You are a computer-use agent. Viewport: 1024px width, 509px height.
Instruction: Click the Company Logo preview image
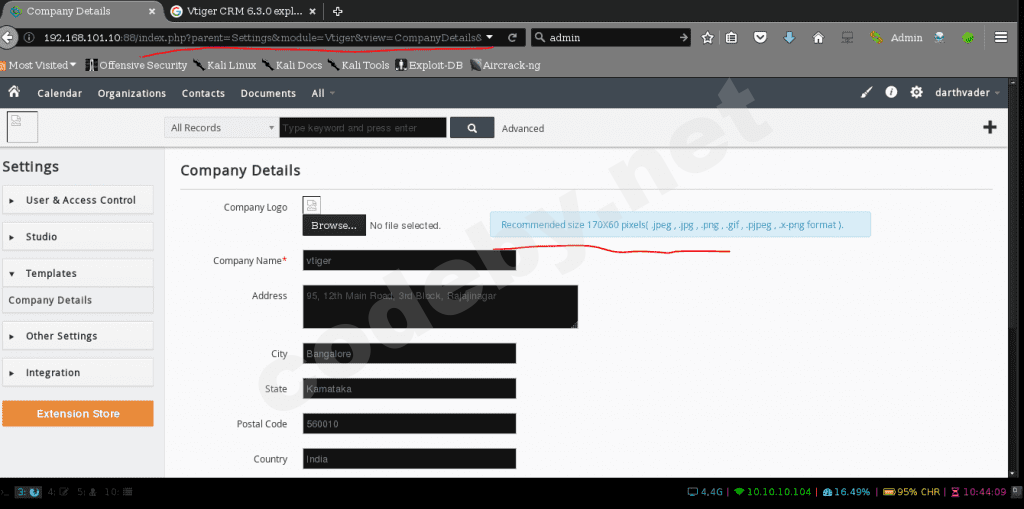(312, 205)
